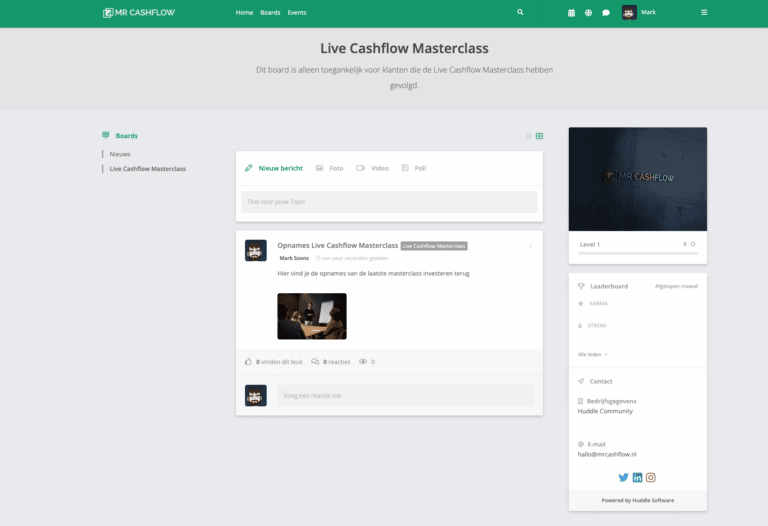Click the 'Mark' username in header

click(648, 12)
